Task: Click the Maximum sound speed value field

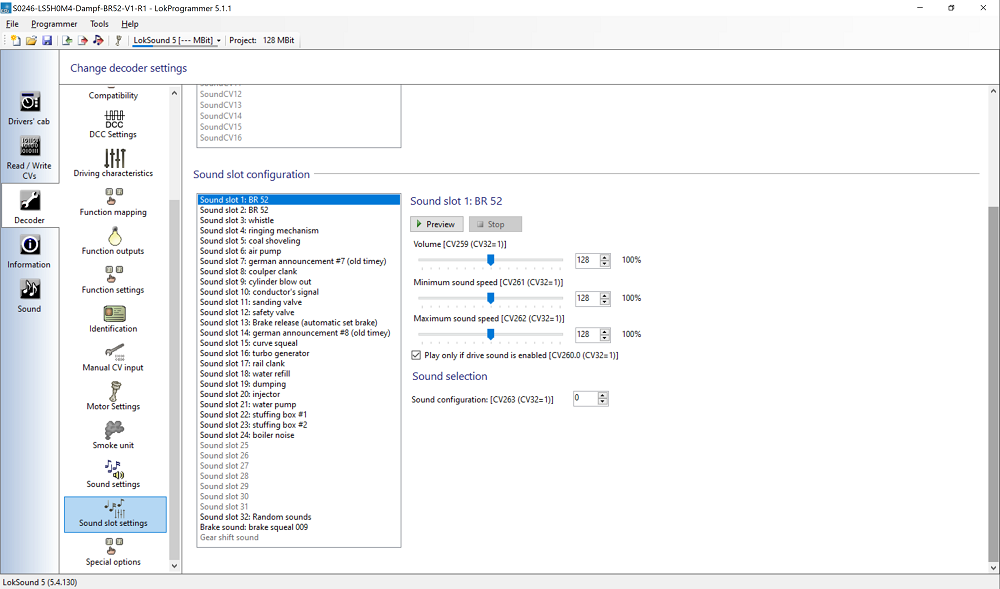Action: 586,335
